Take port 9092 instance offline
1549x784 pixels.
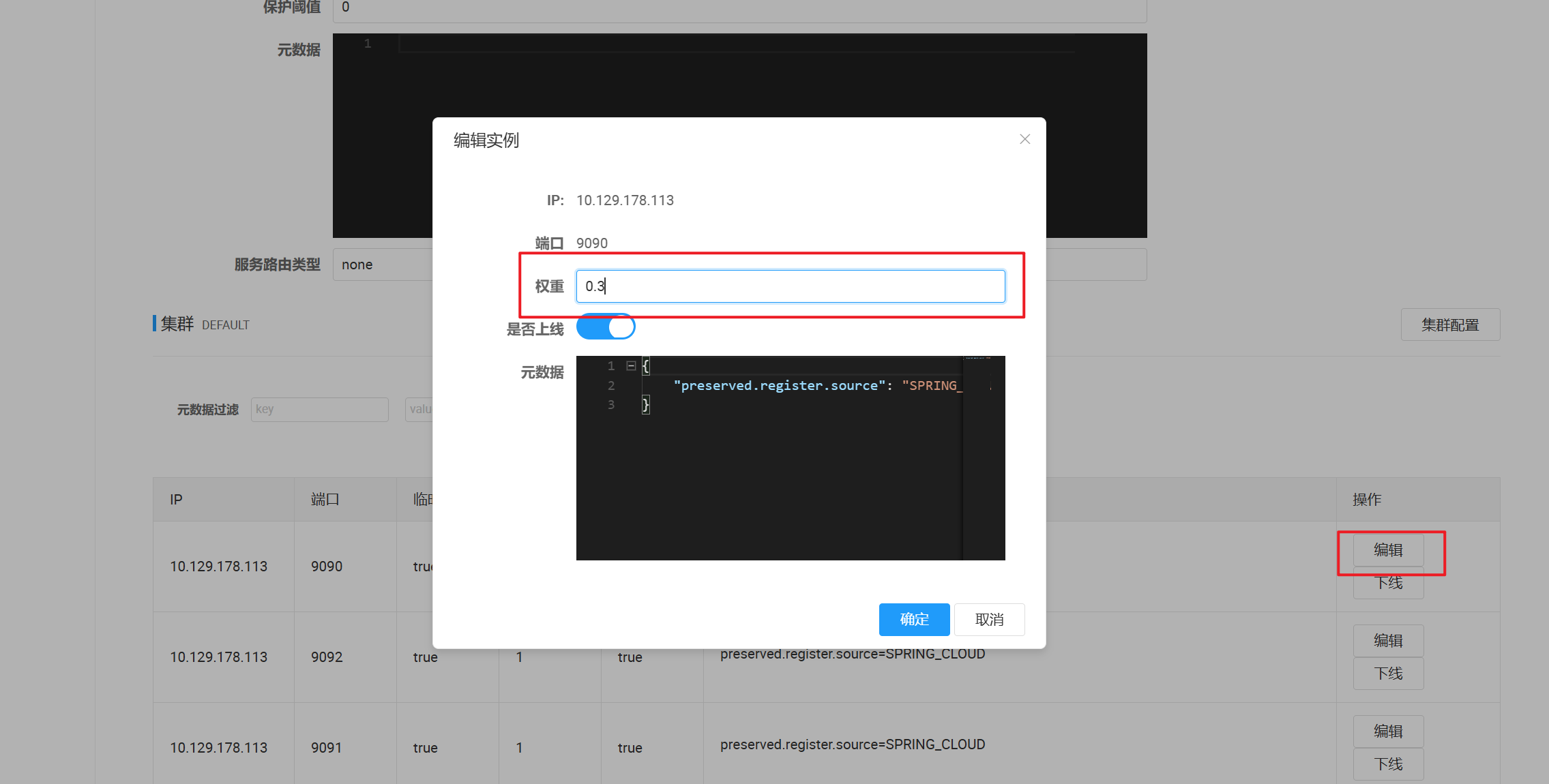(x=1388, y=674)
